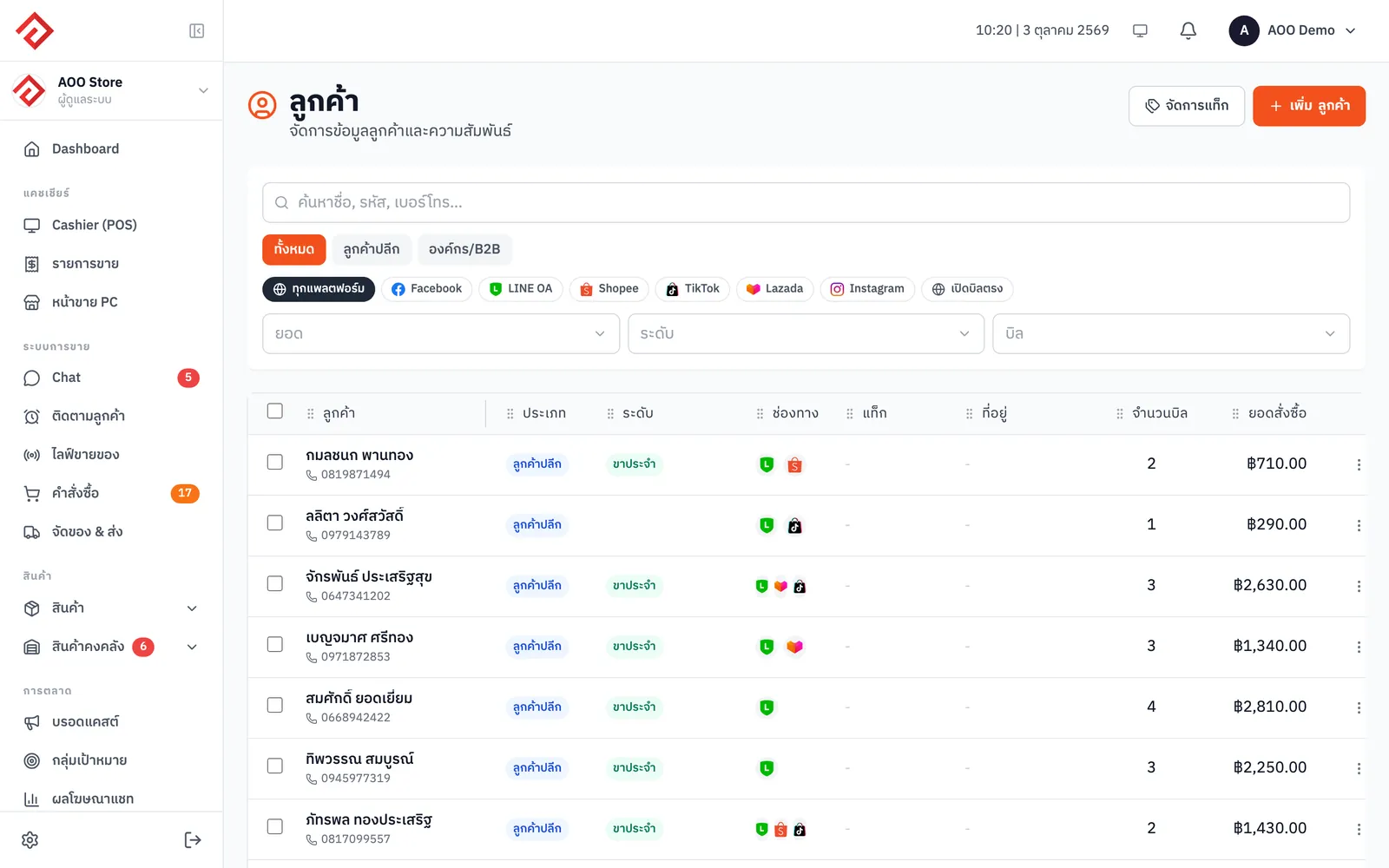
Task: Toggle the select-all checkbox in table header
Action: [x=275, y=411]
